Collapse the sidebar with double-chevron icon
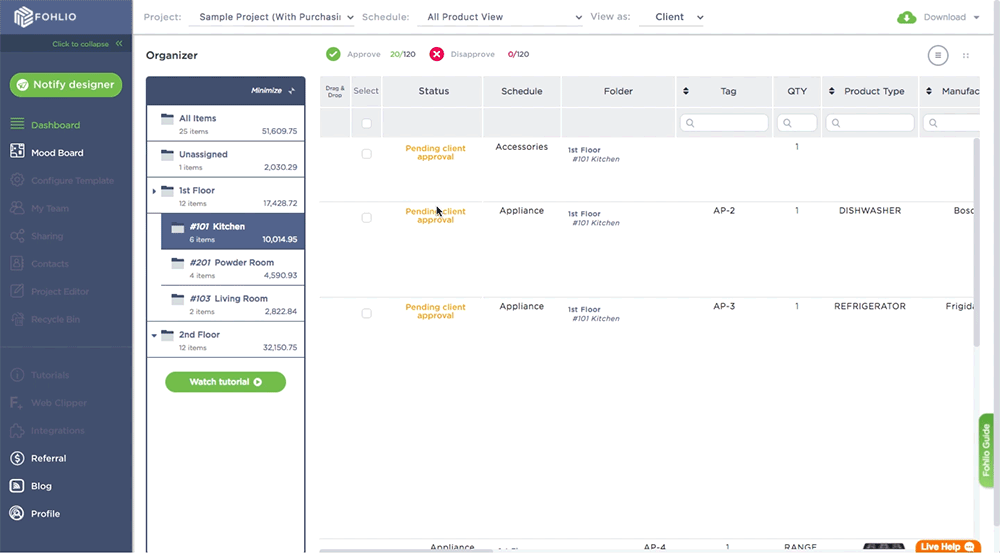 [119, 44]
